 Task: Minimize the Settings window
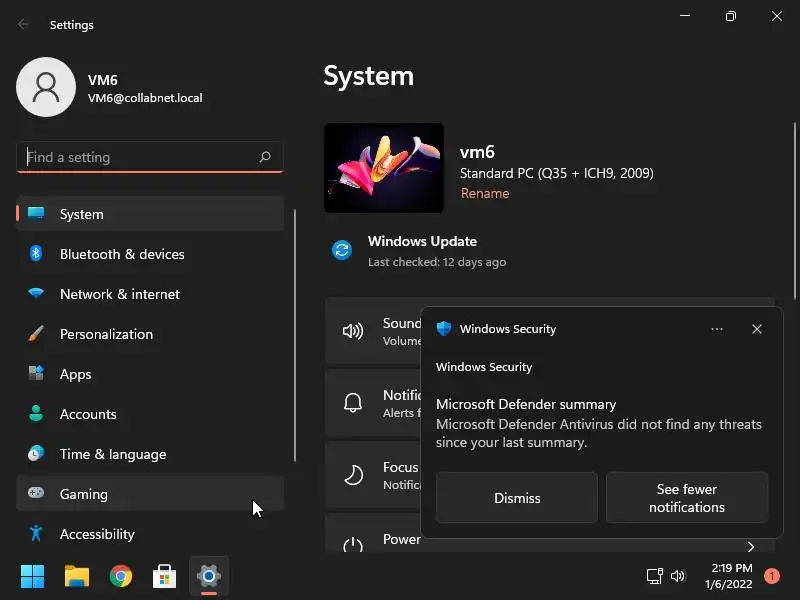(685, 16)
